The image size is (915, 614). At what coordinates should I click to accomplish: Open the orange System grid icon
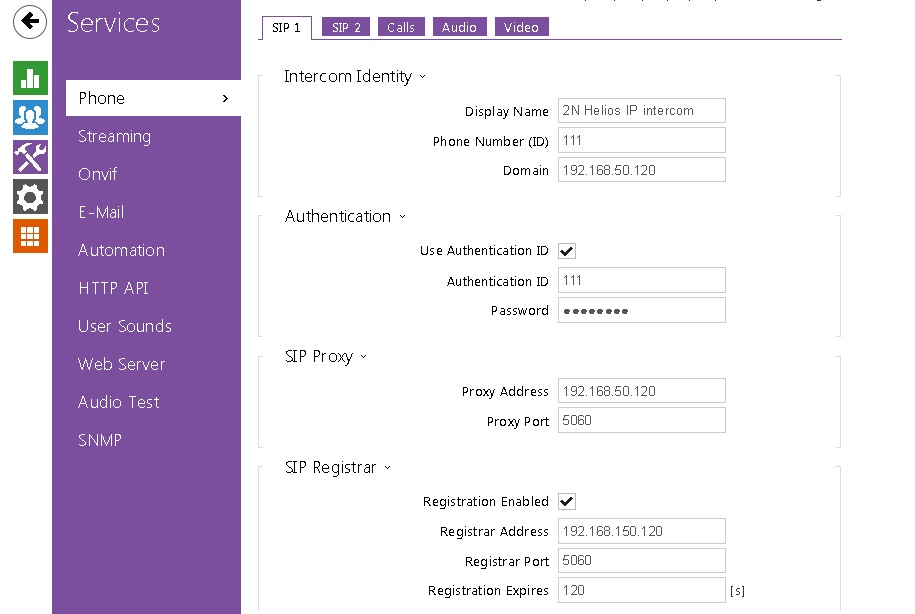[30, 236]
